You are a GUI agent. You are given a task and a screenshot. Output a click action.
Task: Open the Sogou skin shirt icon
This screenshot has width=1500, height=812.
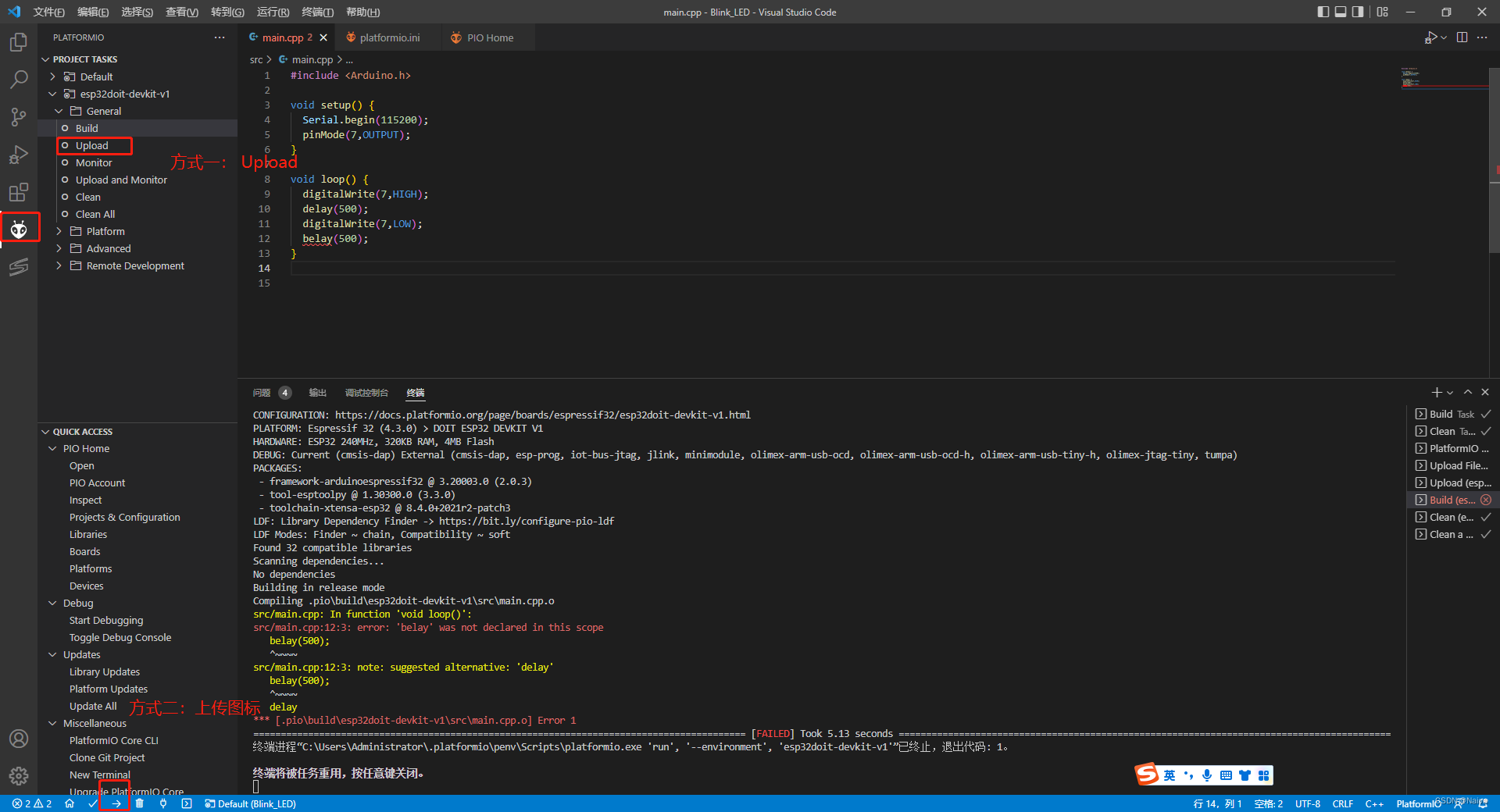click(1245, 775)
